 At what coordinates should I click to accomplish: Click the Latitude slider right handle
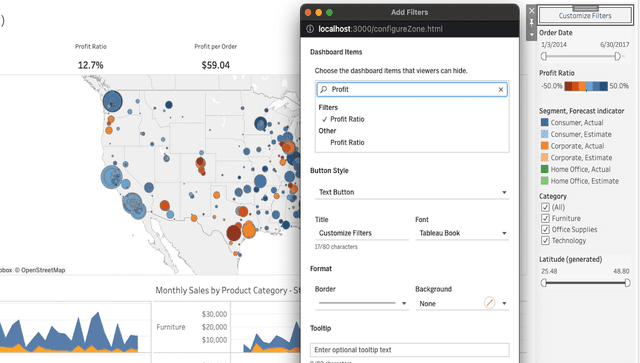[x=627, y=283]
